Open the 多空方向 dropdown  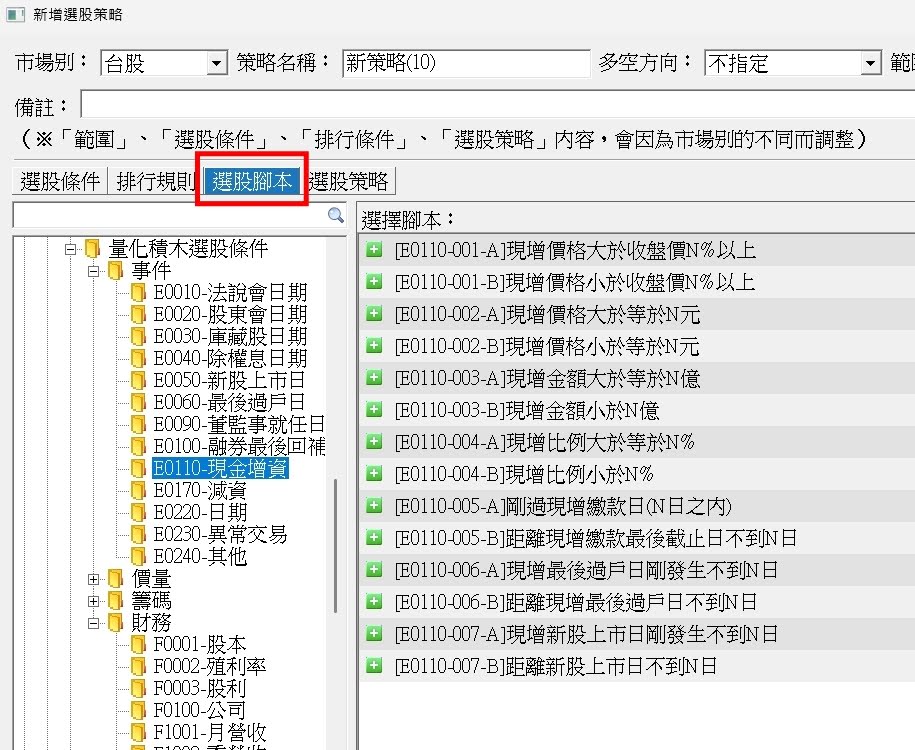point(870,64)
